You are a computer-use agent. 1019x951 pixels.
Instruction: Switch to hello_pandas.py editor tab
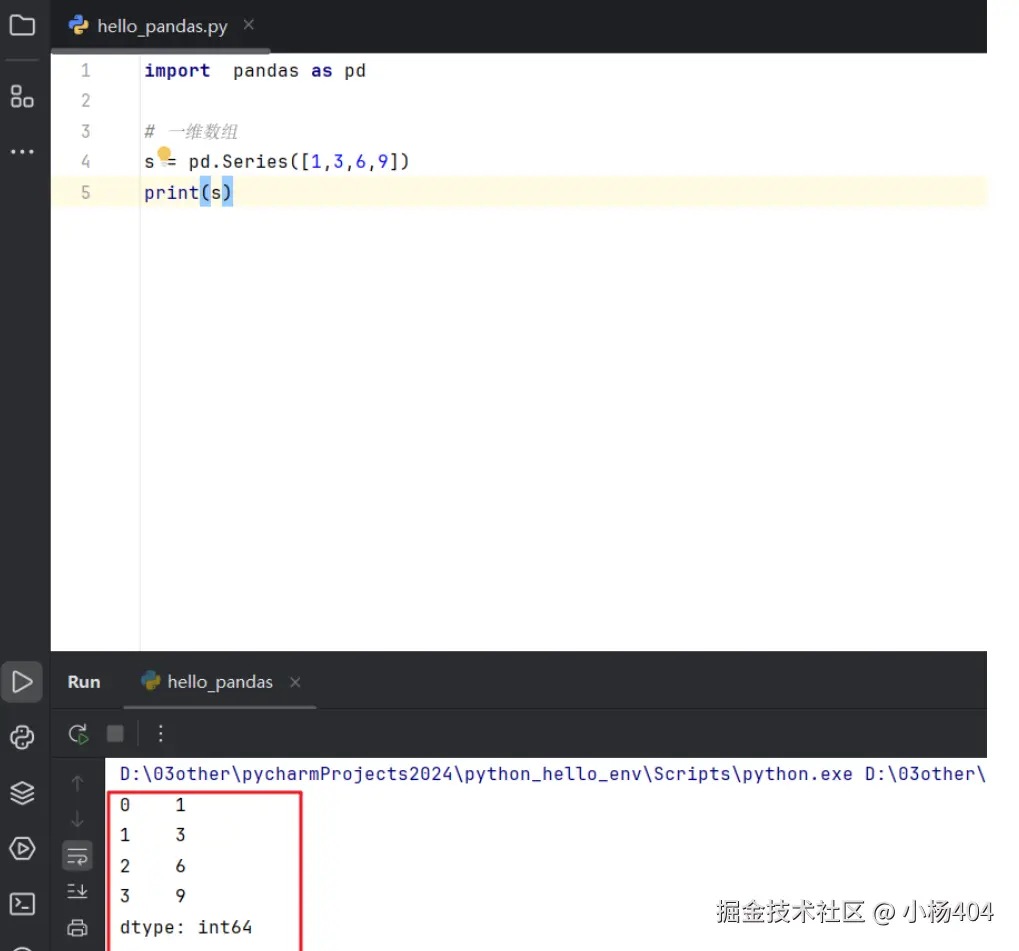pos(162,26)
